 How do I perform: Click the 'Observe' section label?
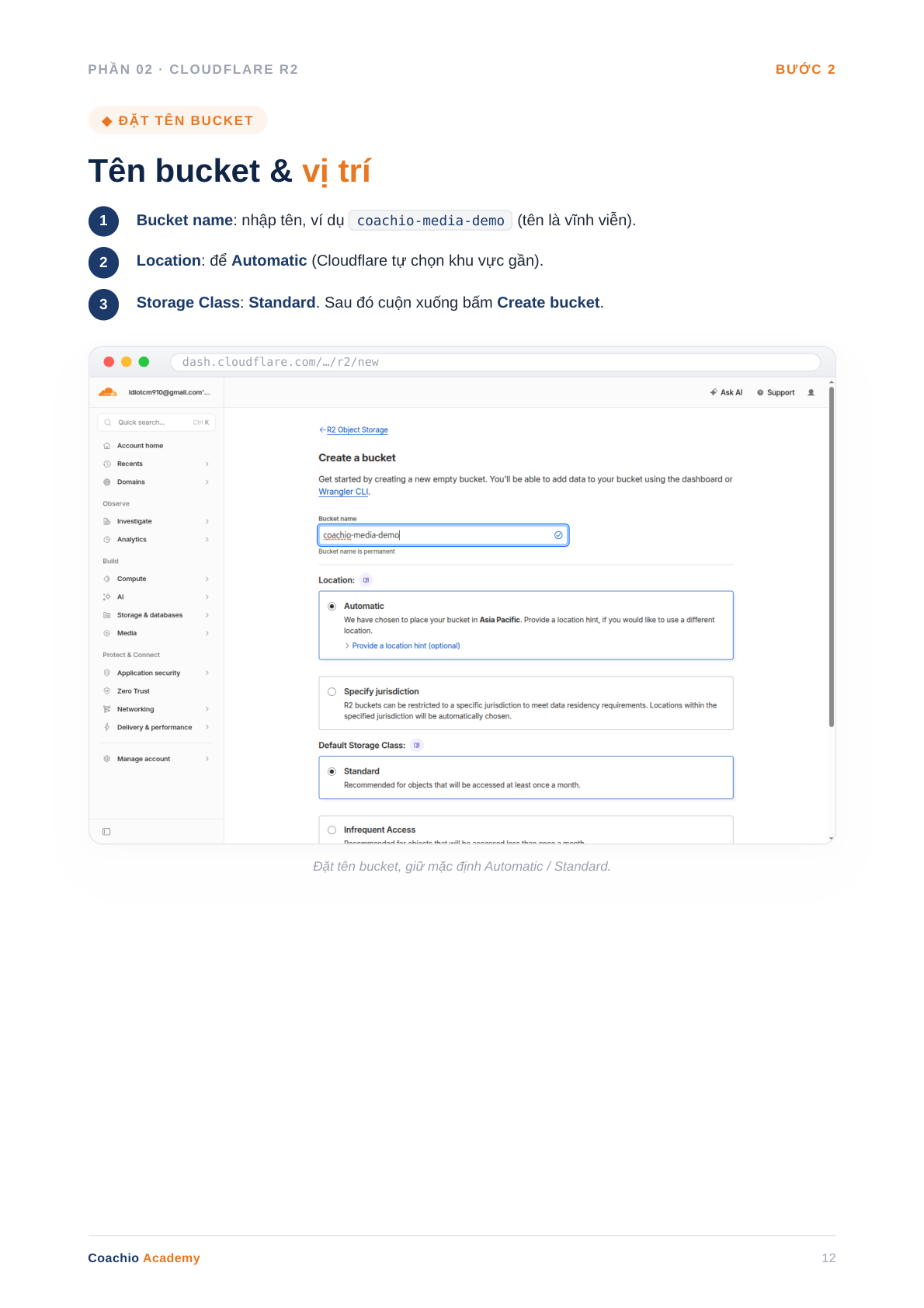116,504
